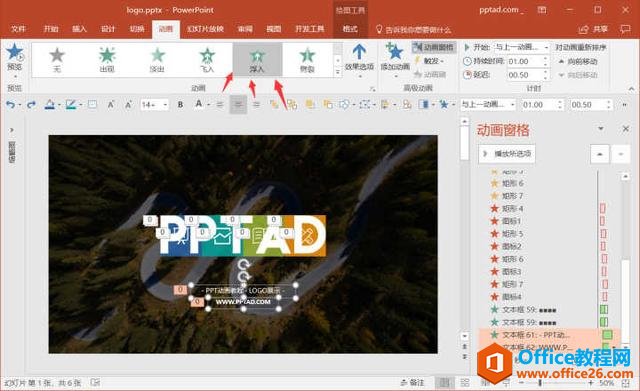The image size is (640, 391).
Task: Click the blue star animation icon in quick toolbar
Action: click(444, 105)
